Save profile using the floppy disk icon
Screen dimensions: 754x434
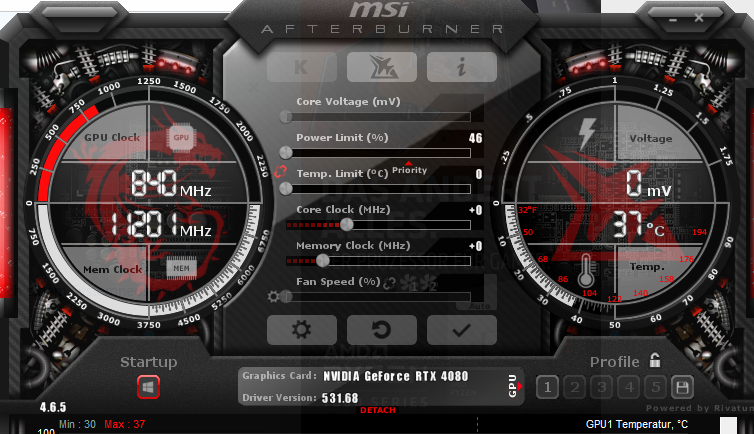[x=682, y=387]
